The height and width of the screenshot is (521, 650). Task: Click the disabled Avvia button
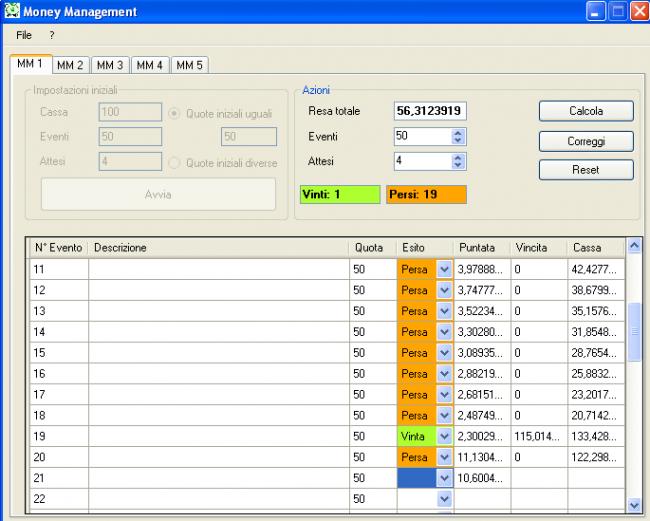coord(158,194)
